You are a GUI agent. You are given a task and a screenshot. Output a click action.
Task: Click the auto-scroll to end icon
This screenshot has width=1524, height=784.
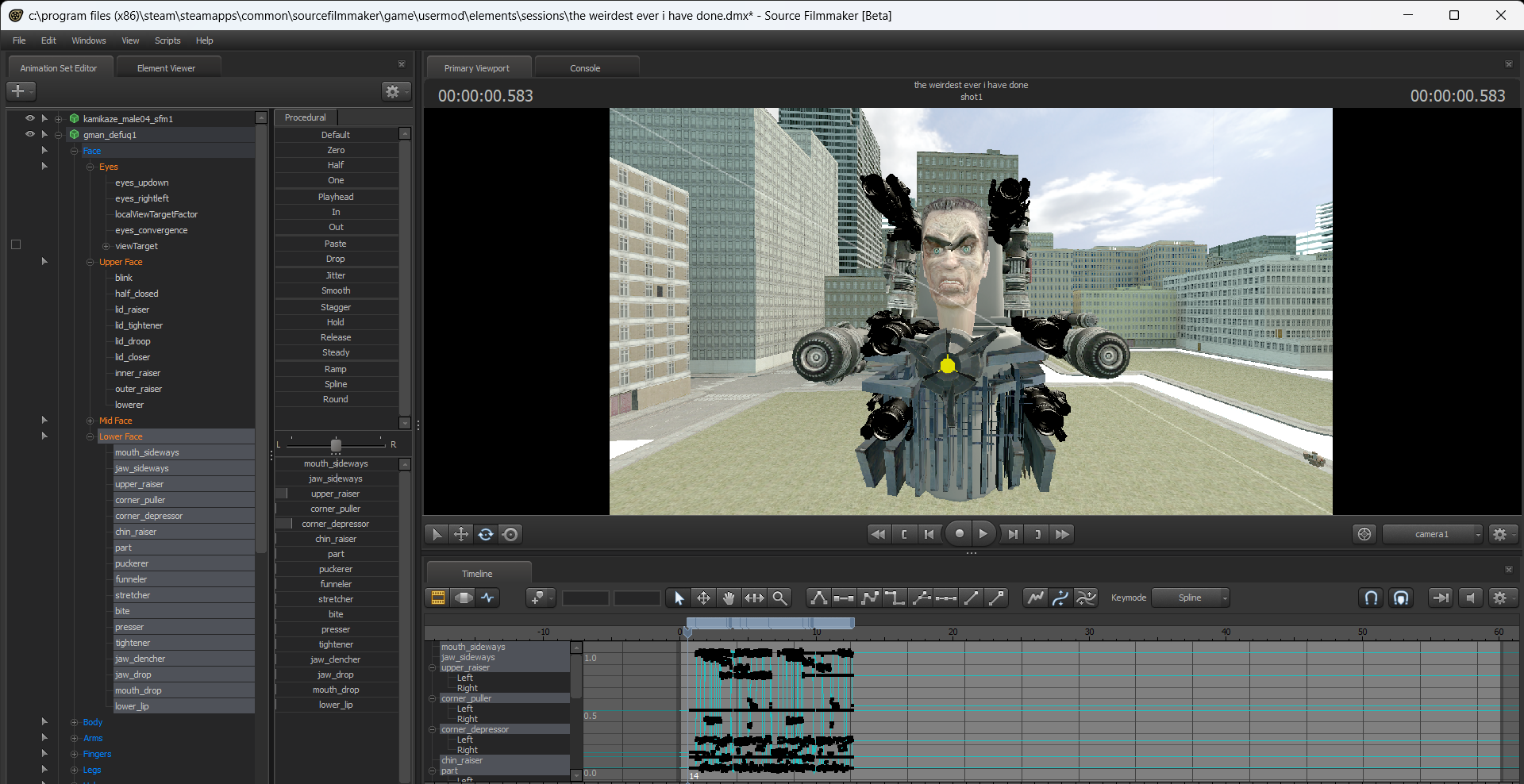[x=1440, y=598]
